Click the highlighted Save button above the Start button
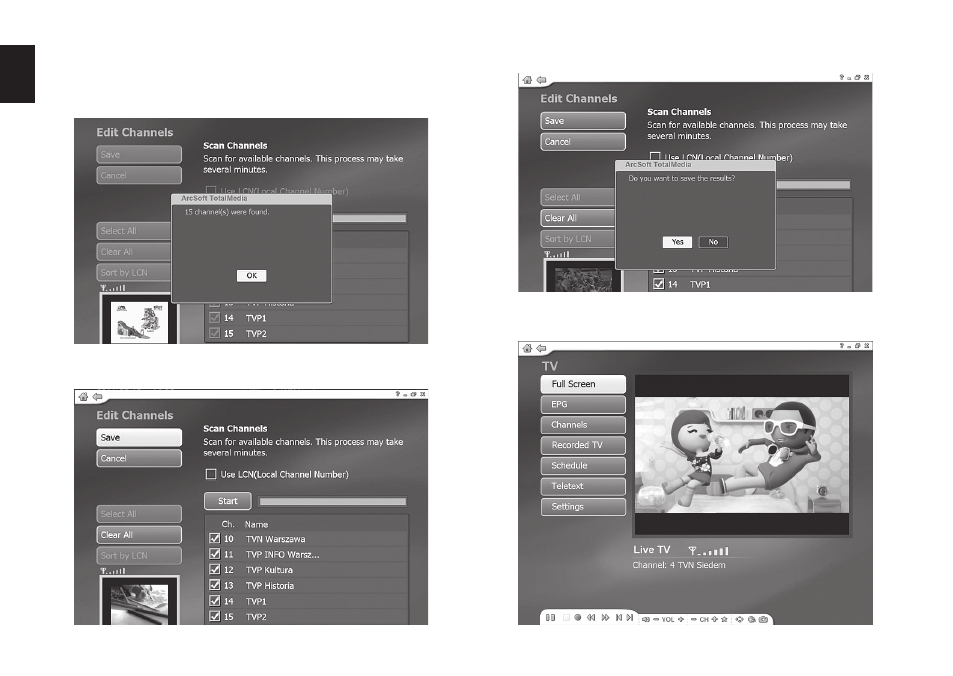953x676 pixels. tap(139, 438)
